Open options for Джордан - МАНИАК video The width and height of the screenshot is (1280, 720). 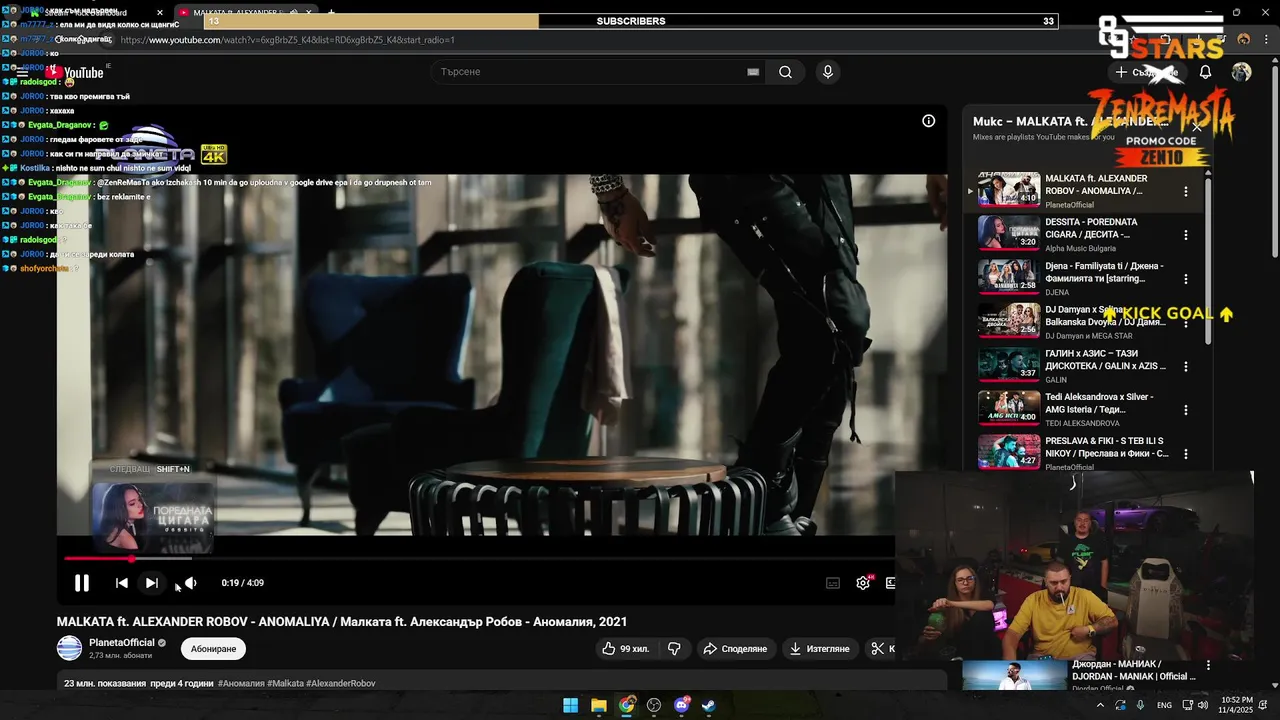1208,665
